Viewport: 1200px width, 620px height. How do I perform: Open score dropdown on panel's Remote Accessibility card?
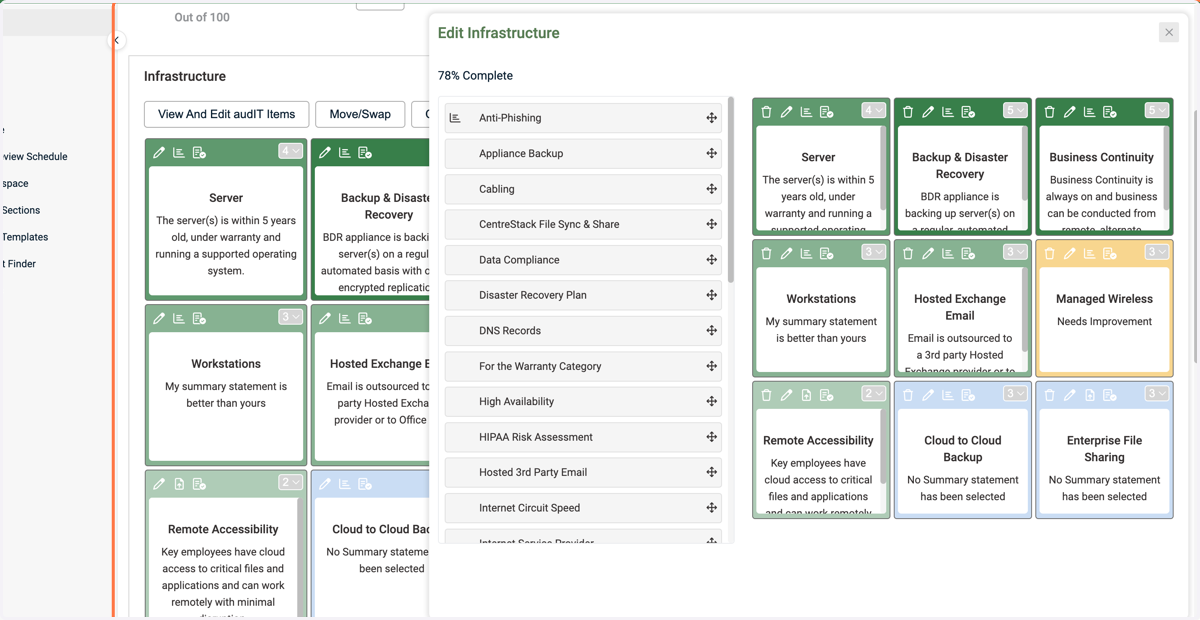874,394
